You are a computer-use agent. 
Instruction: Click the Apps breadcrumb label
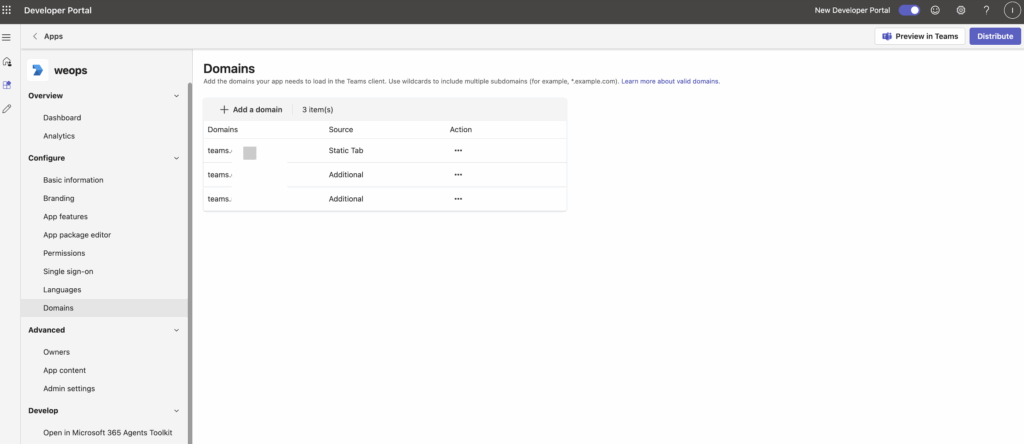pyautogui.click(x=54, y=37)
